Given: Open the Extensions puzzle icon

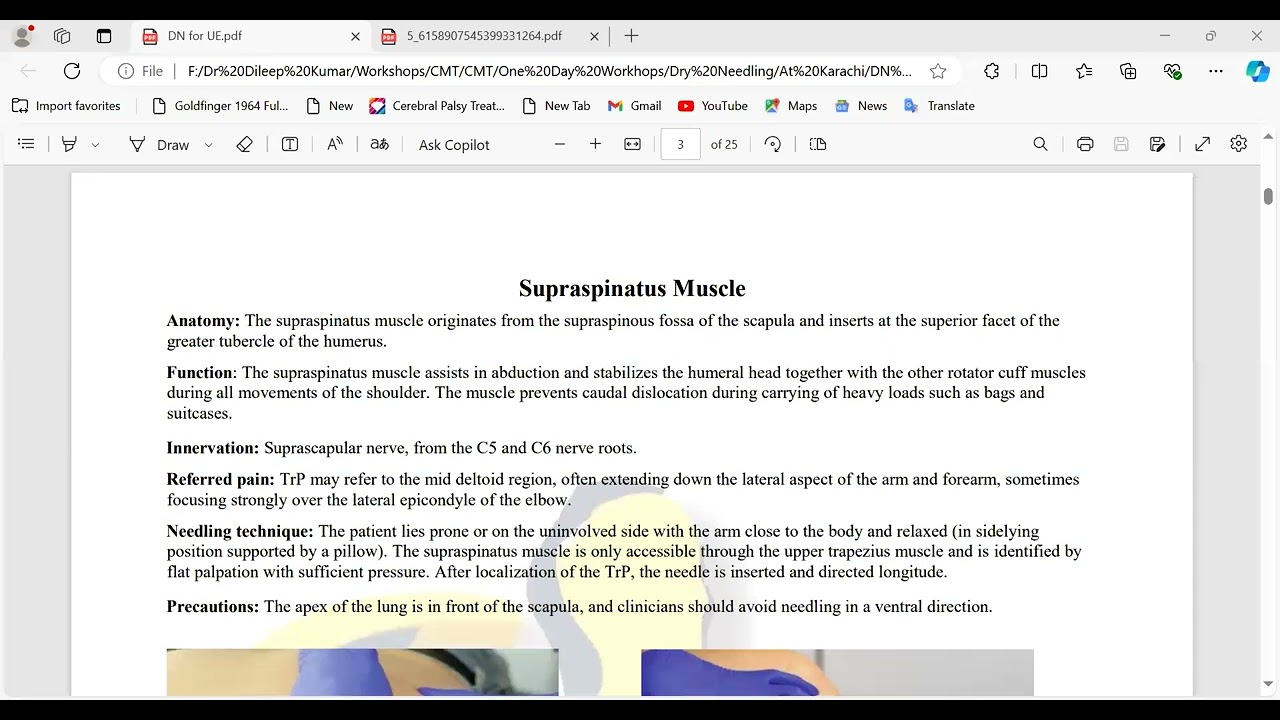Looking at the screenshot, I should click(992, 71).
